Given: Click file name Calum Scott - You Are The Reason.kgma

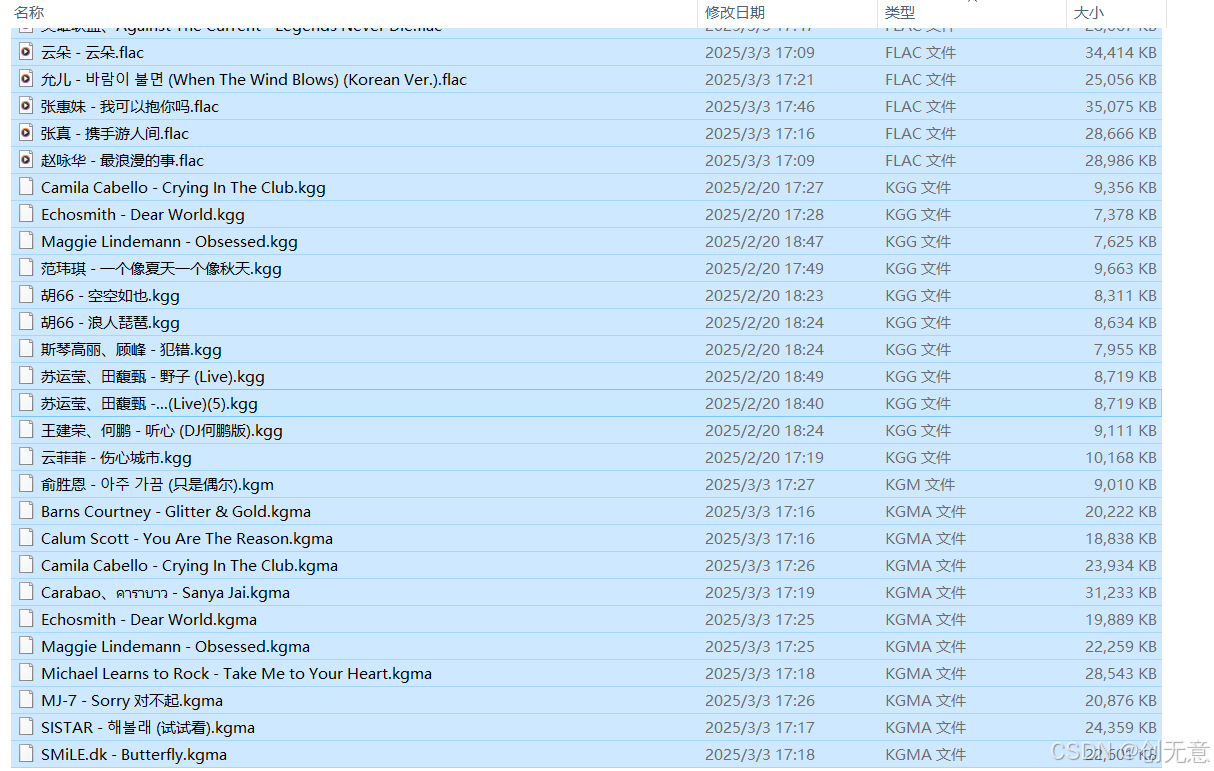Looking at the screenshot, I should click(187, 538).
